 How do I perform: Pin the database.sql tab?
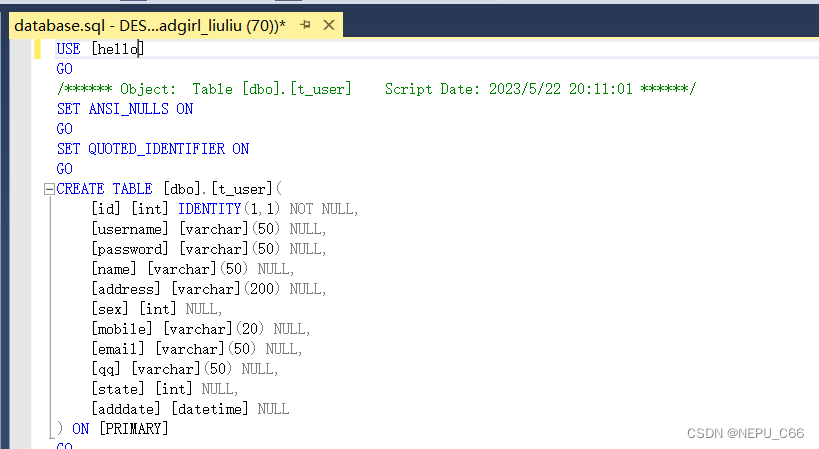pos(305,25)
